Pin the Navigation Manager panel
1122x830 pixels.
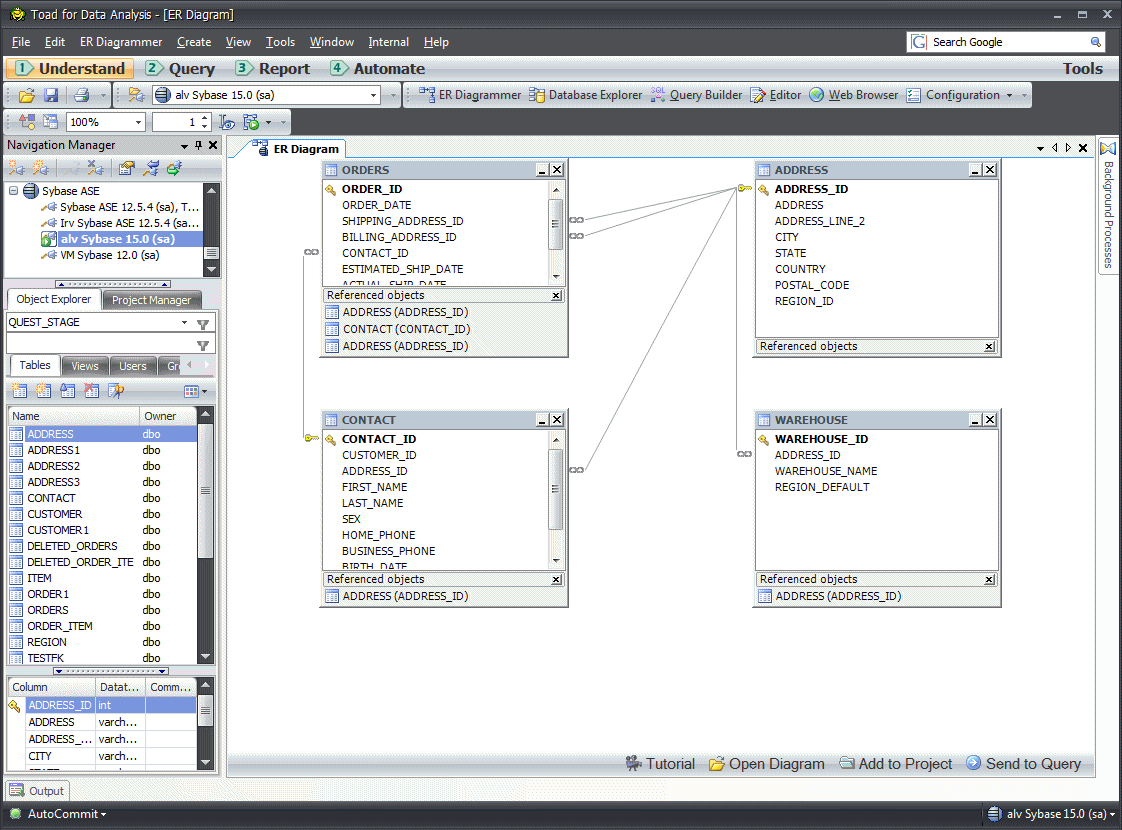[198, 146]
